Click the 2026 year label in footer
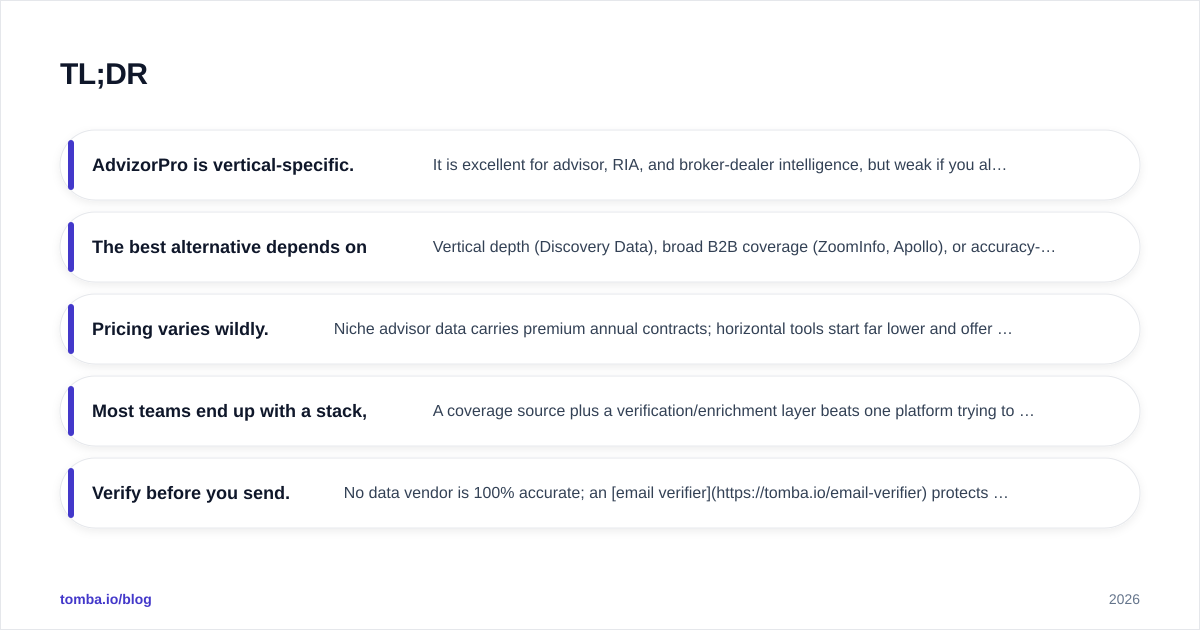Image resolution: width=1200 pixels, height=630 pixels. pyautogui.click(x=1124, y=599)
